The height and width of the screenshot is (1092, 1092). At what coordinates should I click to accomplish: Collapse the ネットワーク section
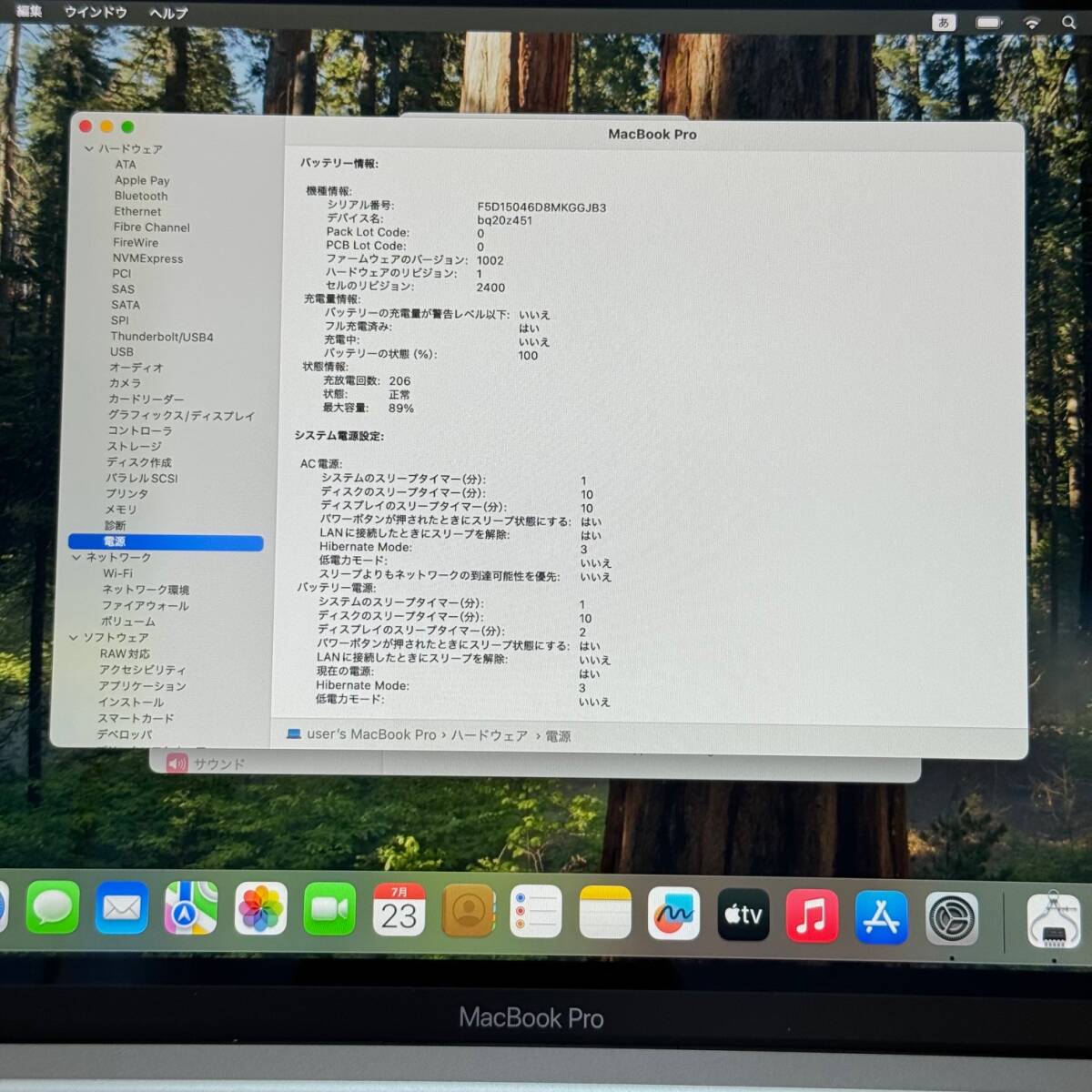[76, 557]
